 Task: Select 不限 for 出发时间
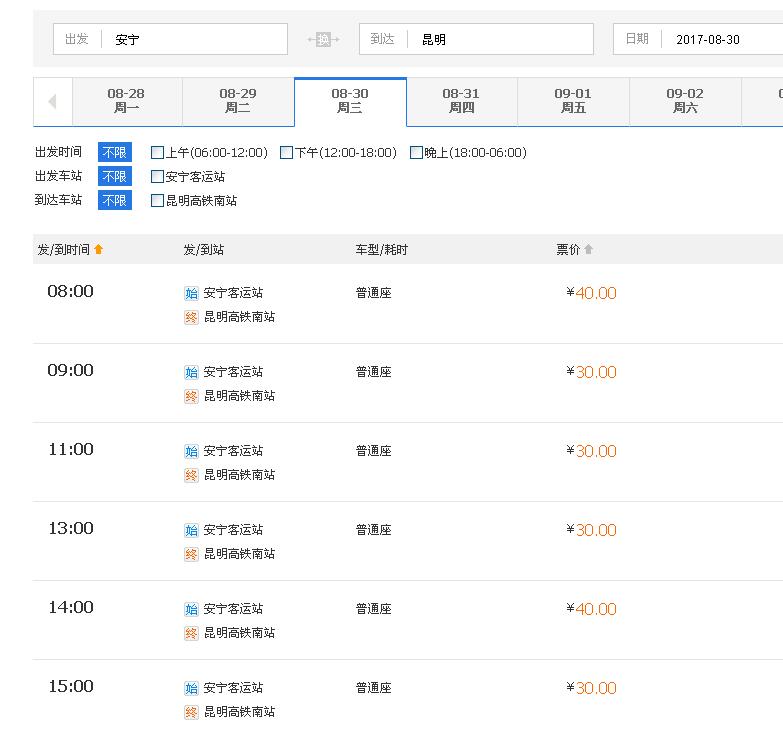[115, 152]
